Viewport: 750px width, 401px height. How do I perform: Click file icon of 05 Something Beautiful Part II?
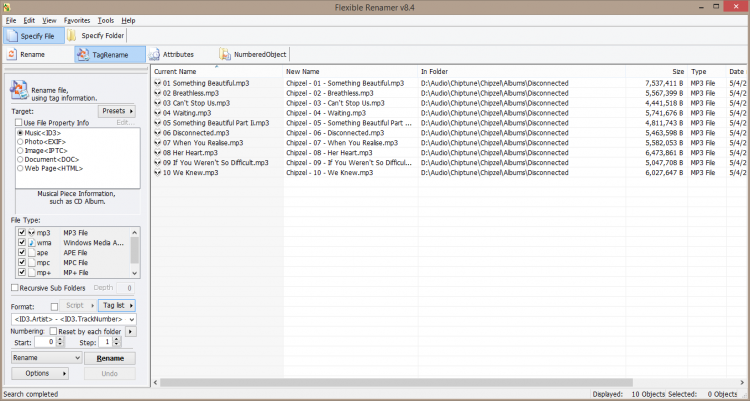click(157, 123)
